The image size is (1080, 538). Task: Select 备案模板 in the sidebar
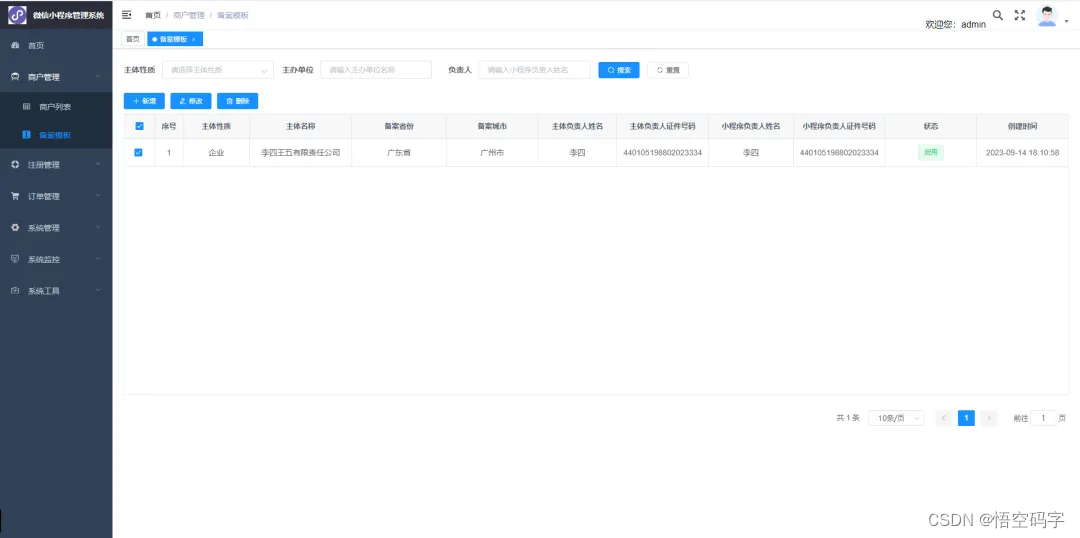click(x=56, y=135)
